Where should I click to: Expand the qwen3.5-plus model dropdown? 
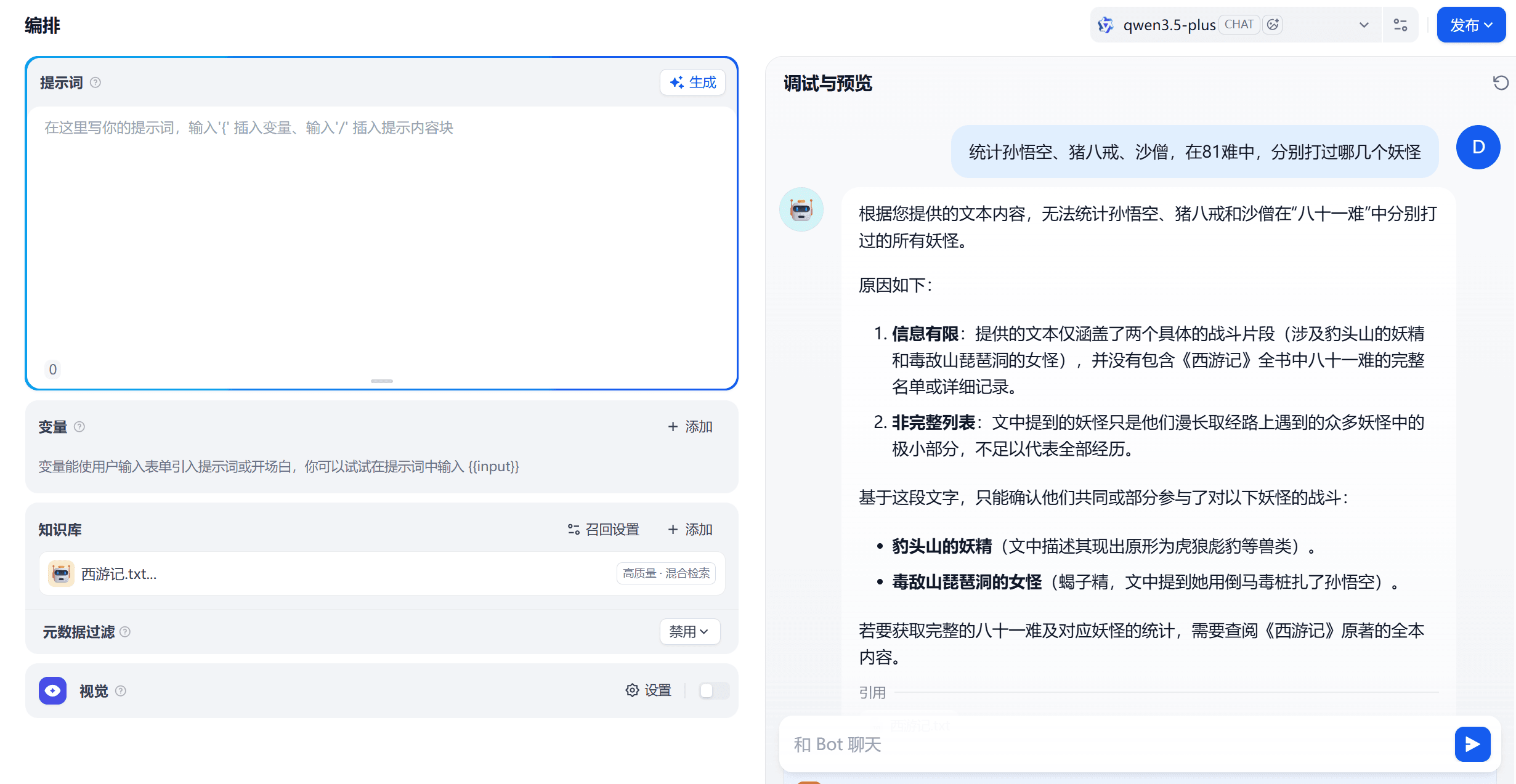[1363, 25]
